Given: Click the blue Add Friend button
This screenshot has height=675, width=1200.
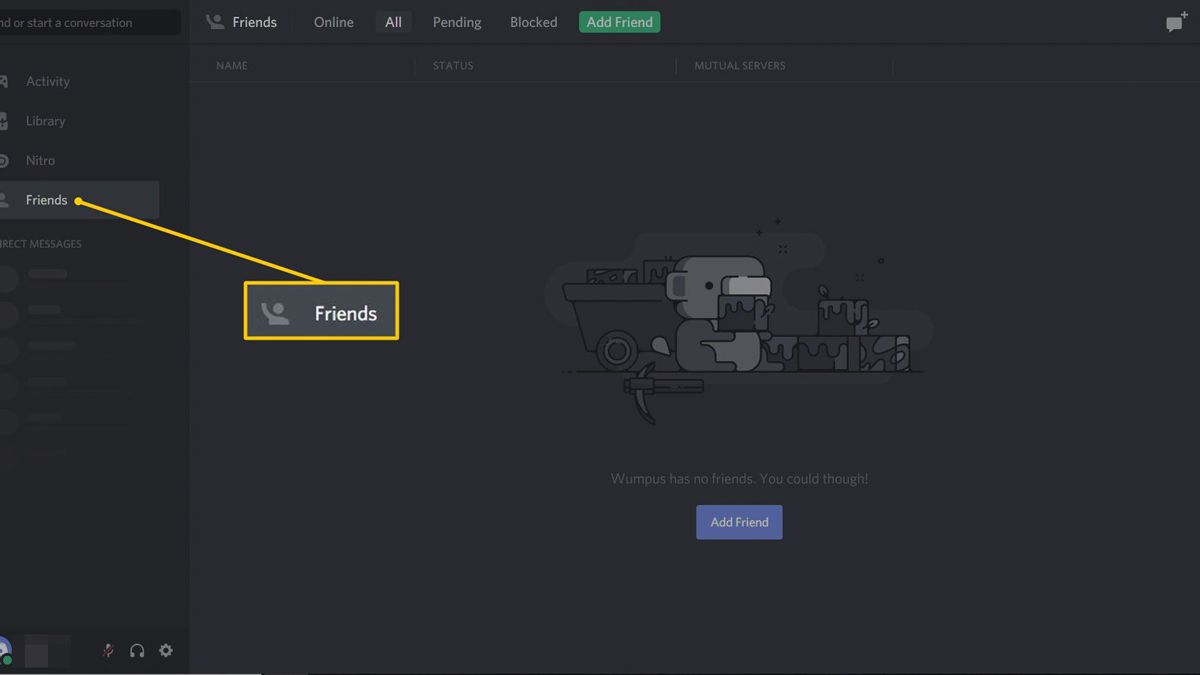Looking at the screenshot, I should pos(739,522).
